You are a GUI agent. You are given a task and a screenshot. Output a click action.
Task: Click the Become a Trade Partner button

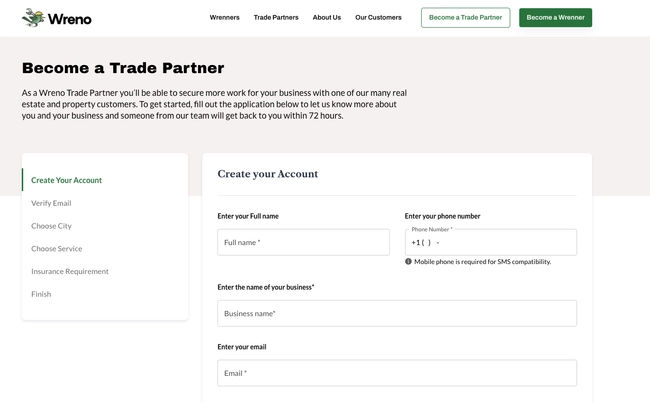[x=466, y=17]
